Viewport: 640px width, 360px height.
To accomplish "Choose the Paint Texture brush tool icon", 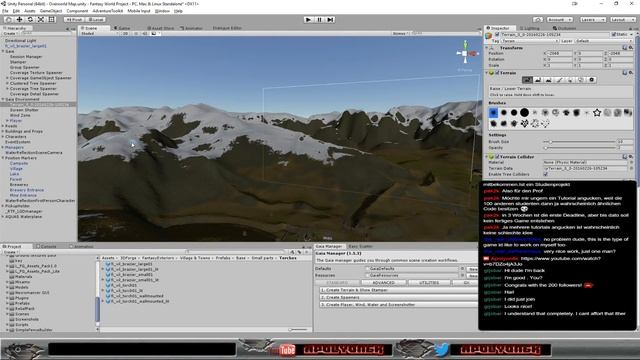I will 560,80.
